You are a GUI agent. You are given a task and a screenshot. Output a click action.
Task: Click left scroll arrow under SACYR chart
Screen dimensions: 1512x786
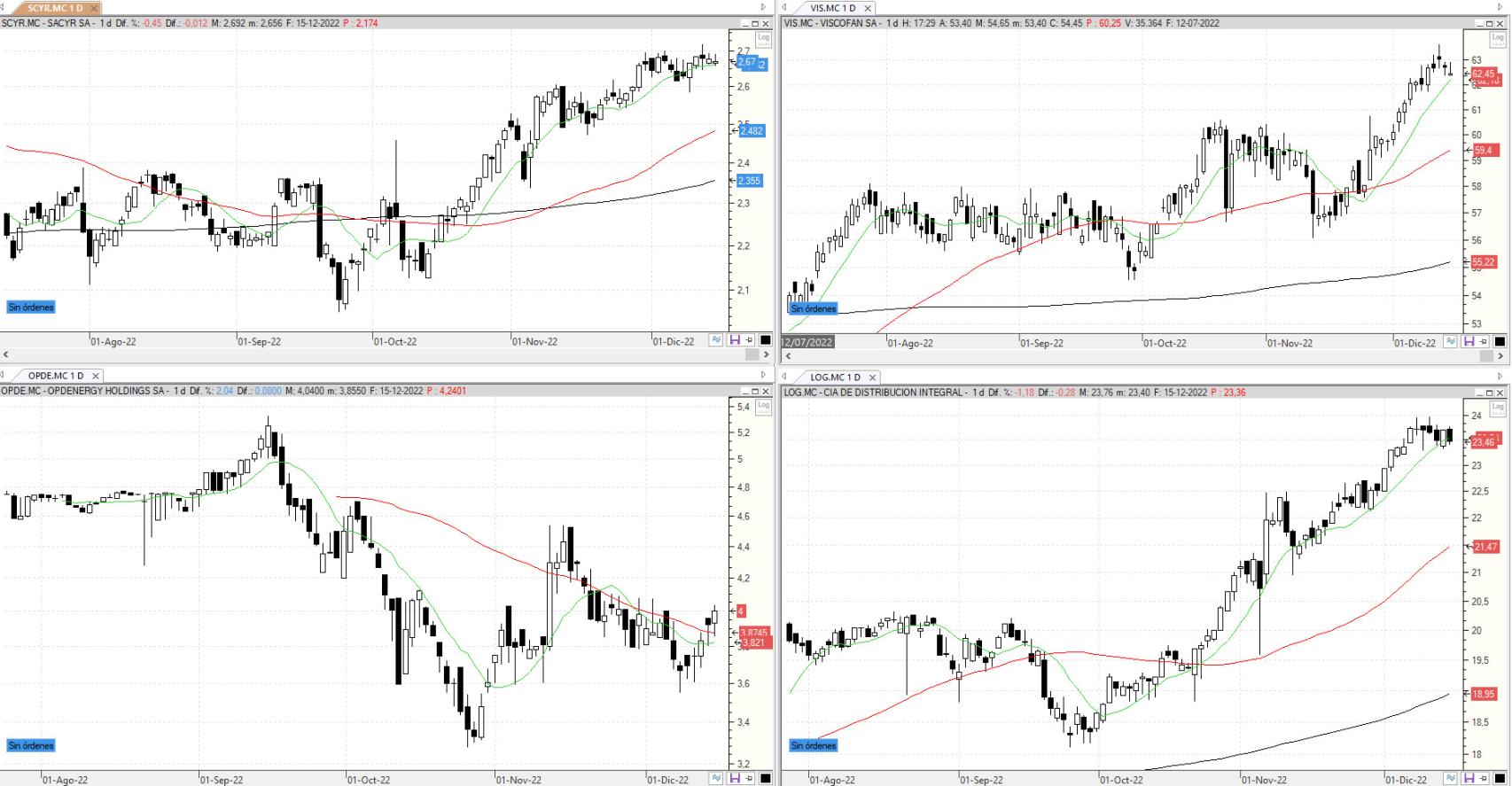click(6, 354)
